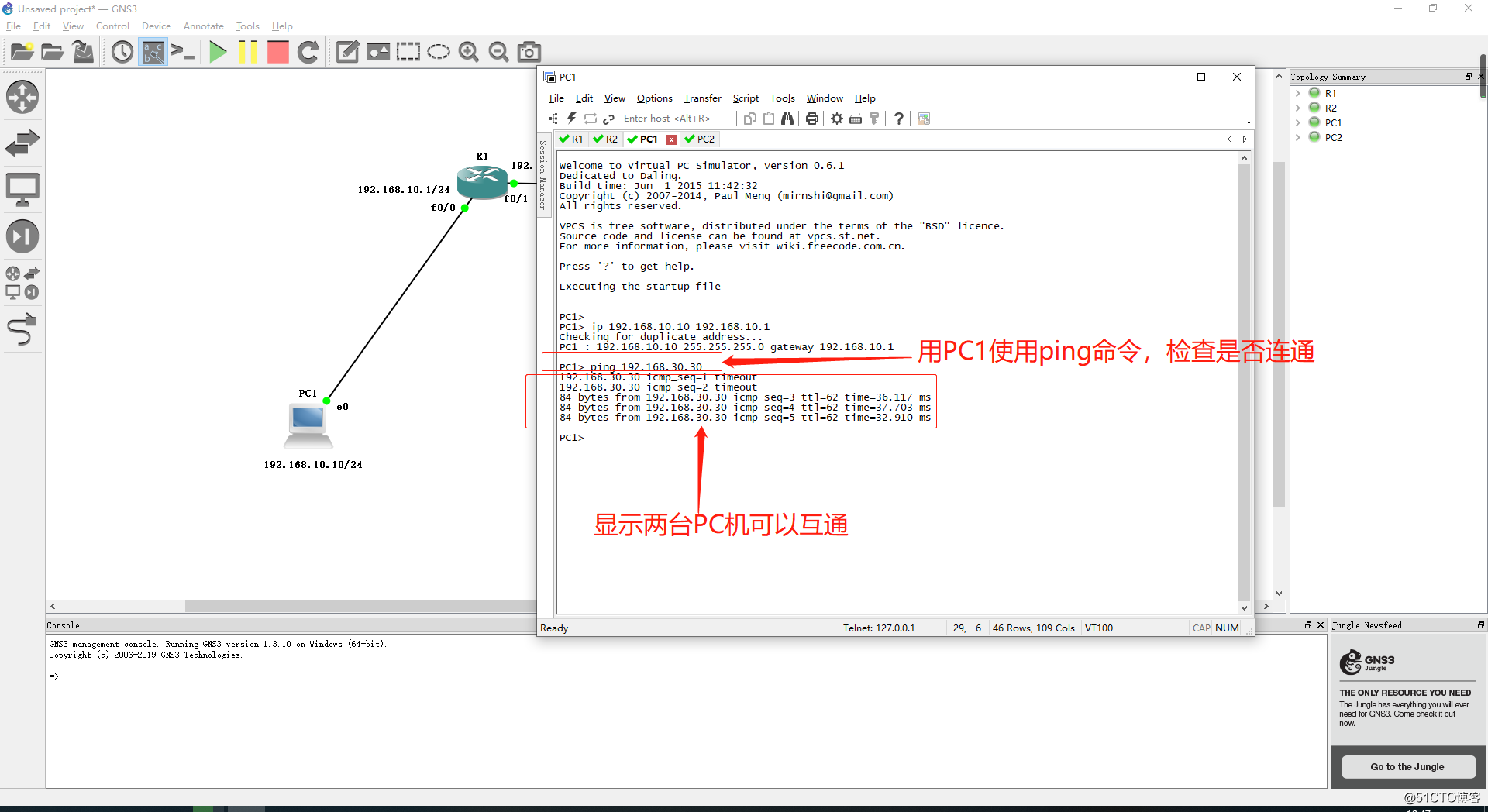
Task: Draw an ellipse on the workspace
Action: click(x=439, y=52)
